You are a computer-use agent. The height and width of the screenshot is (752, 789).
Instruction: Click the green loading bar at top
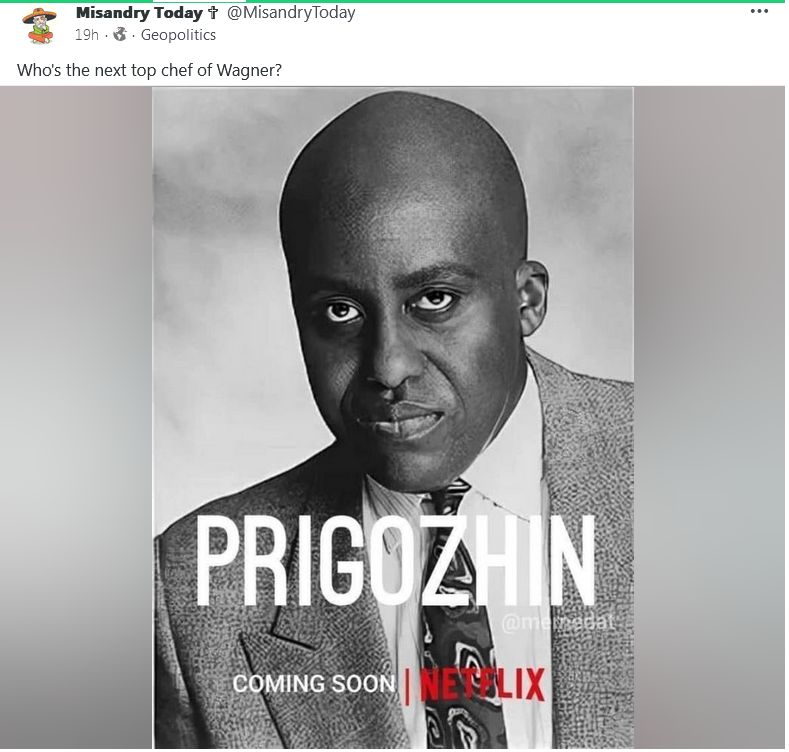click(392, 1)
